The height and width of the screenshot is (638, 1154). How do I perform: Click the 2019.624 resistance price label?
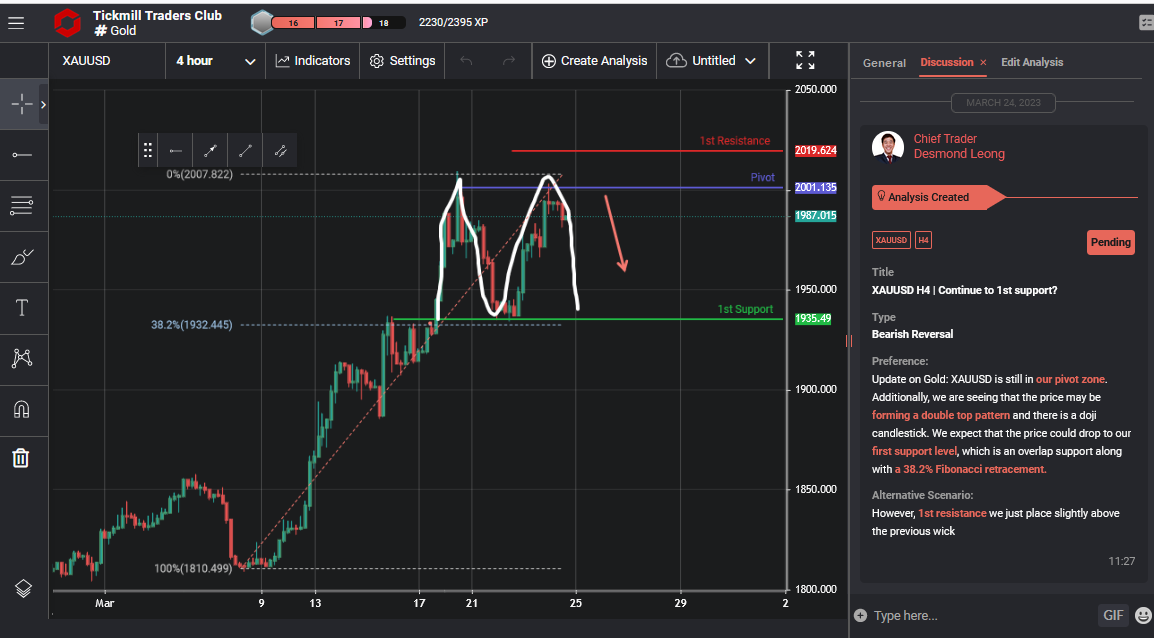[815, 151]
